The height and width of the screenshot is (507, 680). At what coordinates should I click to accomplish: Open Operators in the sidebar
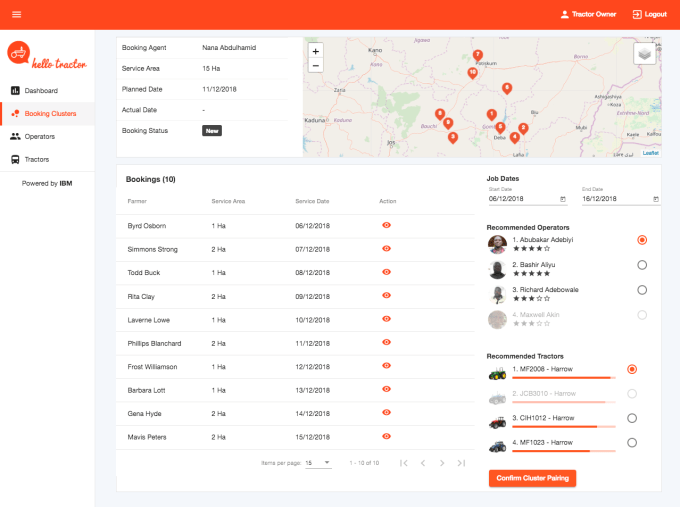point(40,136)
